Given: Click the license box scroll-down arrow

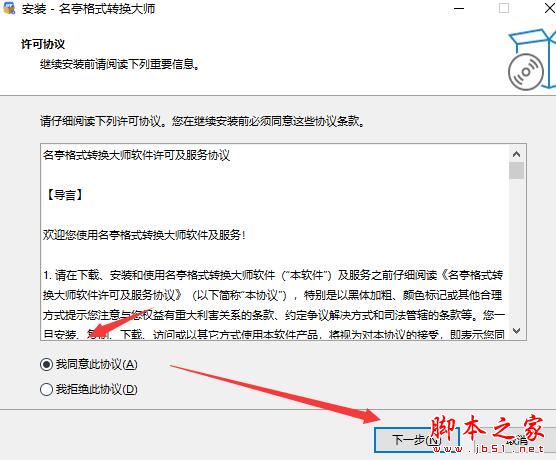Looking at the screenshot, I should point(516,331).
